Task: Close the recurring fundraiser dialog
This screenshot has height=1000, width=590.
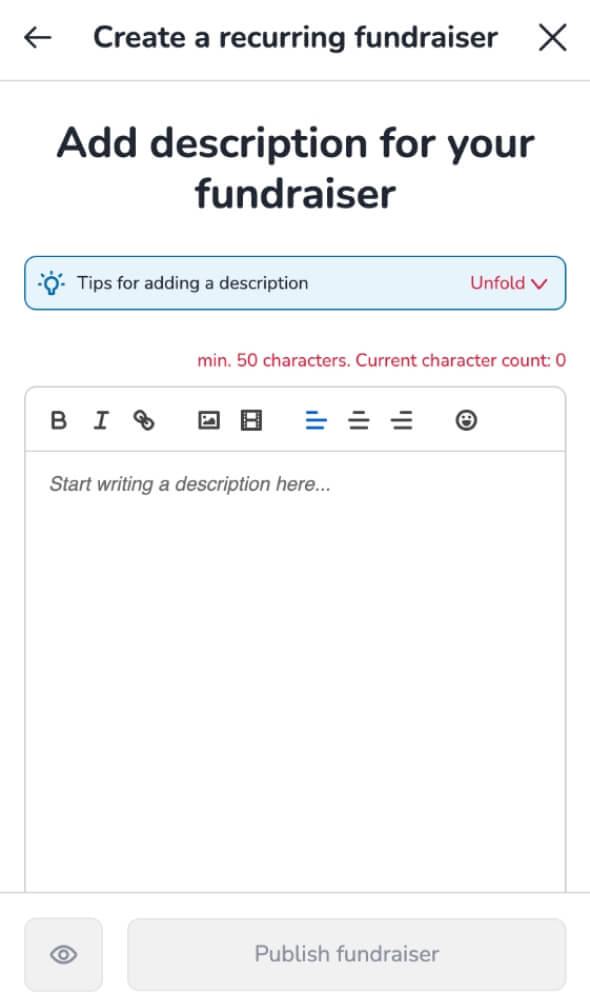Action: tap(552, 38)
